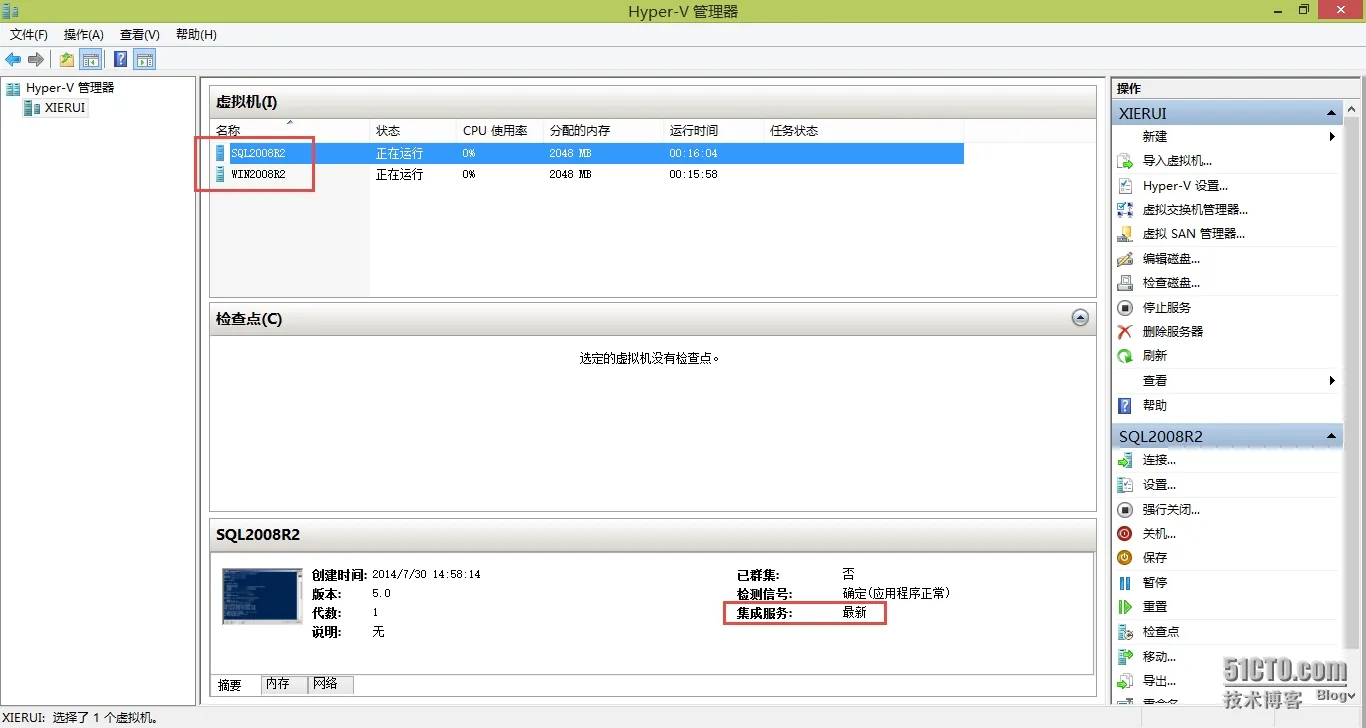Click the red X 删除服务器 icon
This screenshot has height=728, width=1366.
pos(1125,332)
